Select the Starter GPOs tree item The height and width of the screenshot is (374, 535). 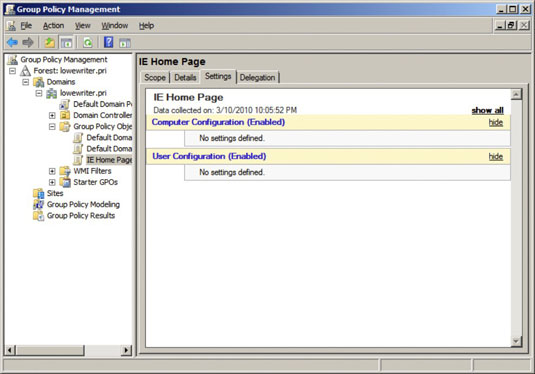(x=96, y=182)
